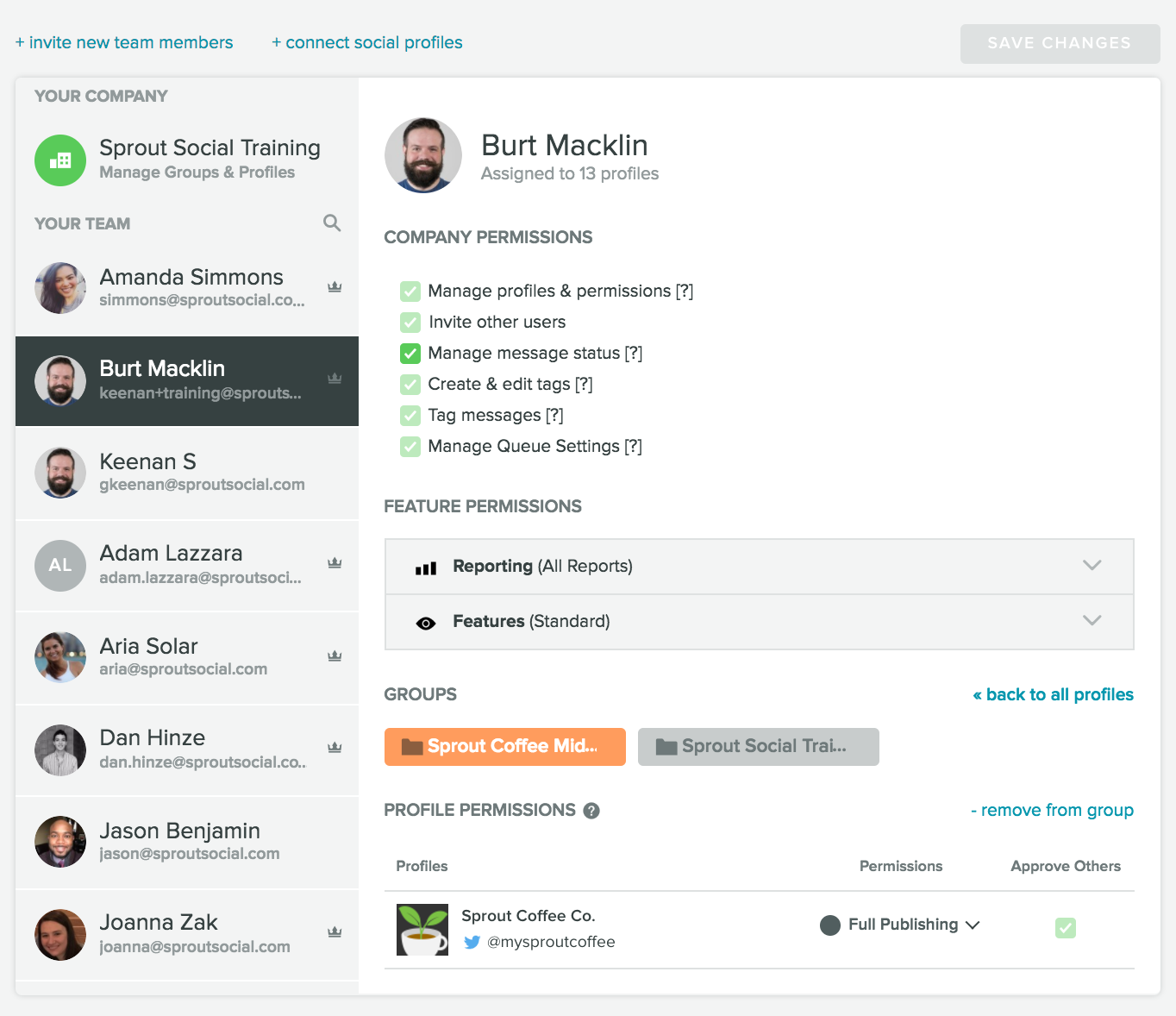Click the crown icon next to Dan Hinze
This screenshot has height=1016, width=1176.
335,748
